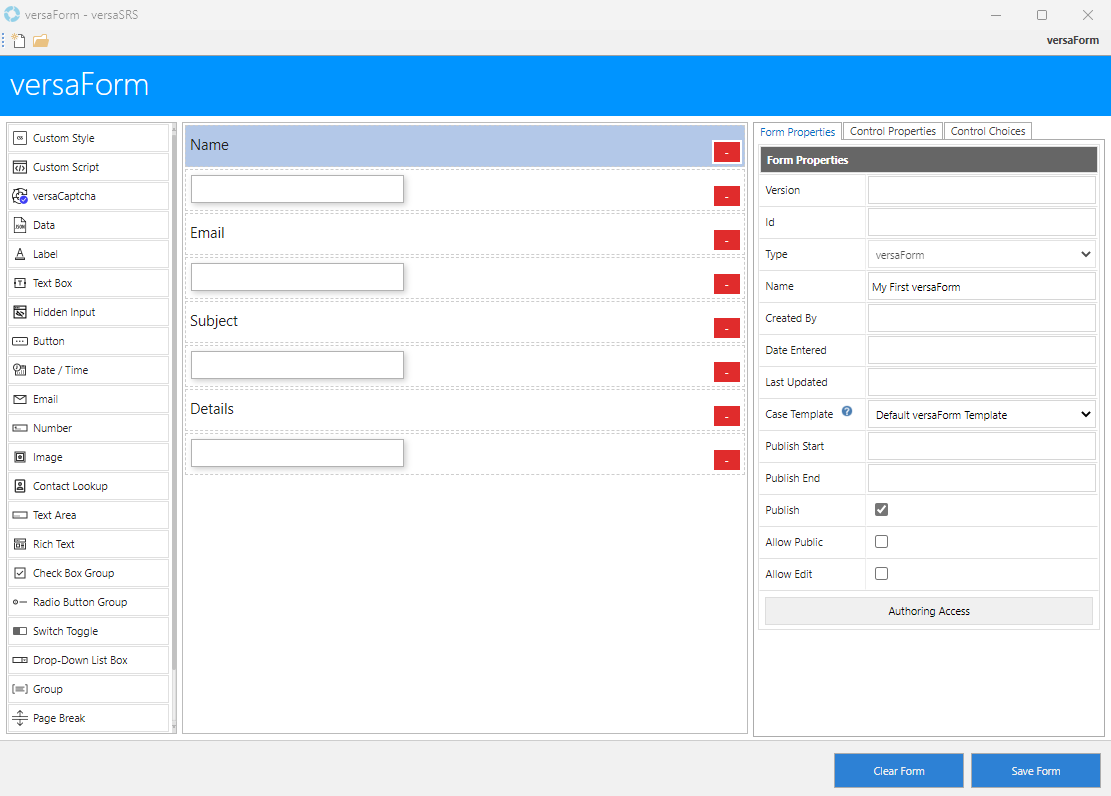
Task: Select the Label control icon
Action: coord(20,254)
